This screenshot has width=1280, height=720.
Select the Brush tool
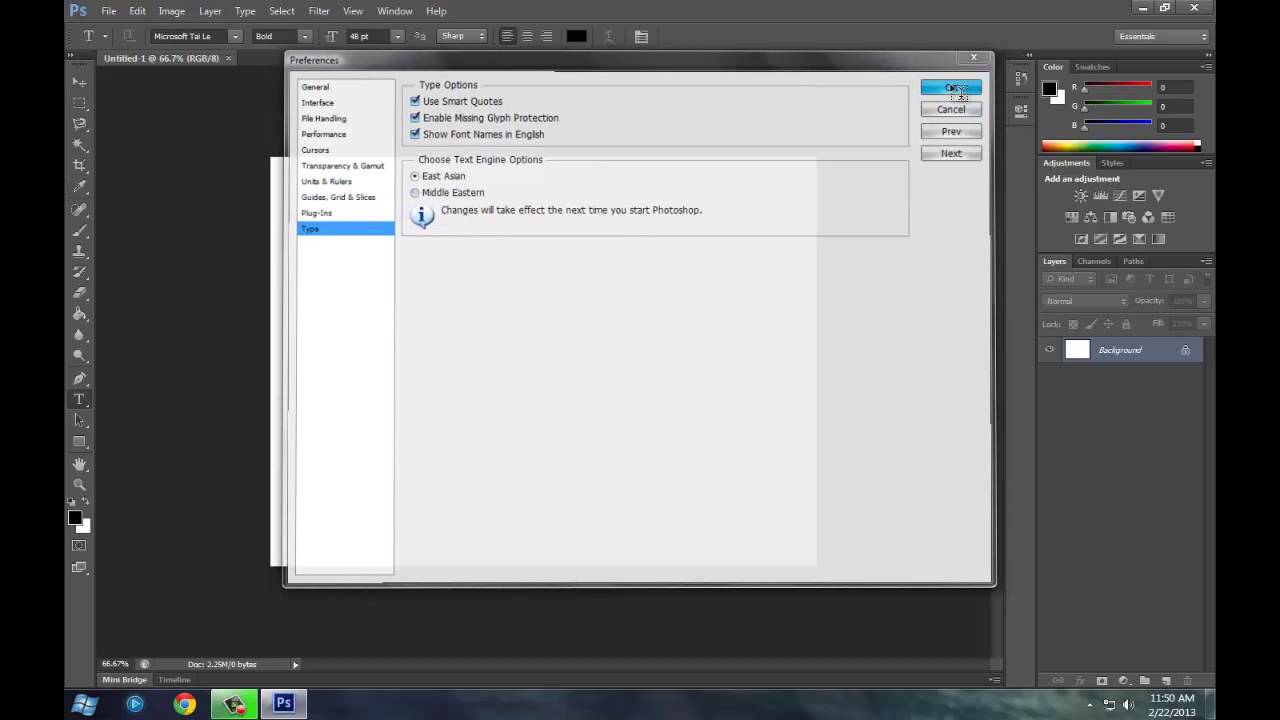click(x=79, y=231)
